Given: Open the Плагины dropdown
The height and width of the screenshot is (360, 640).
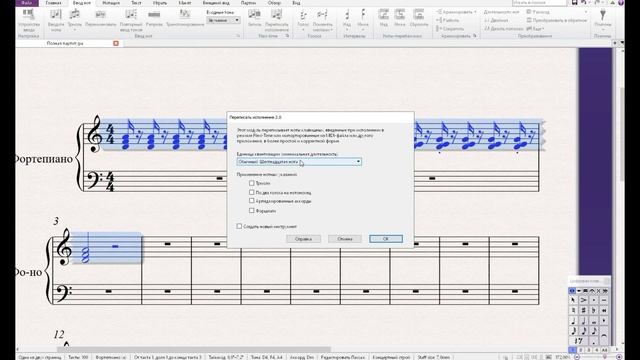Looking at the screenshot, I should point(603,20).
